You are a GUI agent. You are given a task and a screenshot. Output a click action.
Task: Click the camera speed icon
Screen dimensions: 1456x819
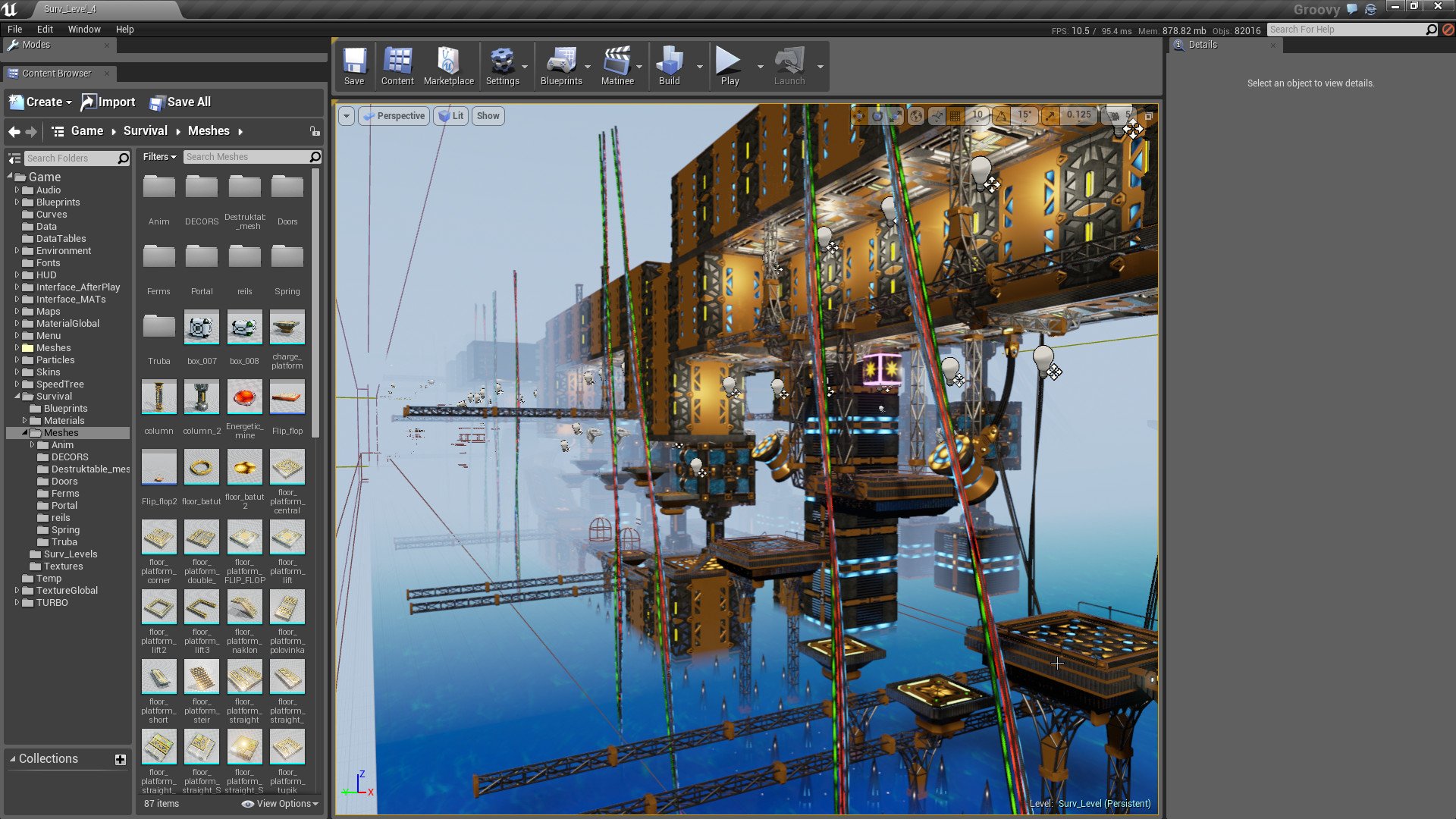(1113, 116)
